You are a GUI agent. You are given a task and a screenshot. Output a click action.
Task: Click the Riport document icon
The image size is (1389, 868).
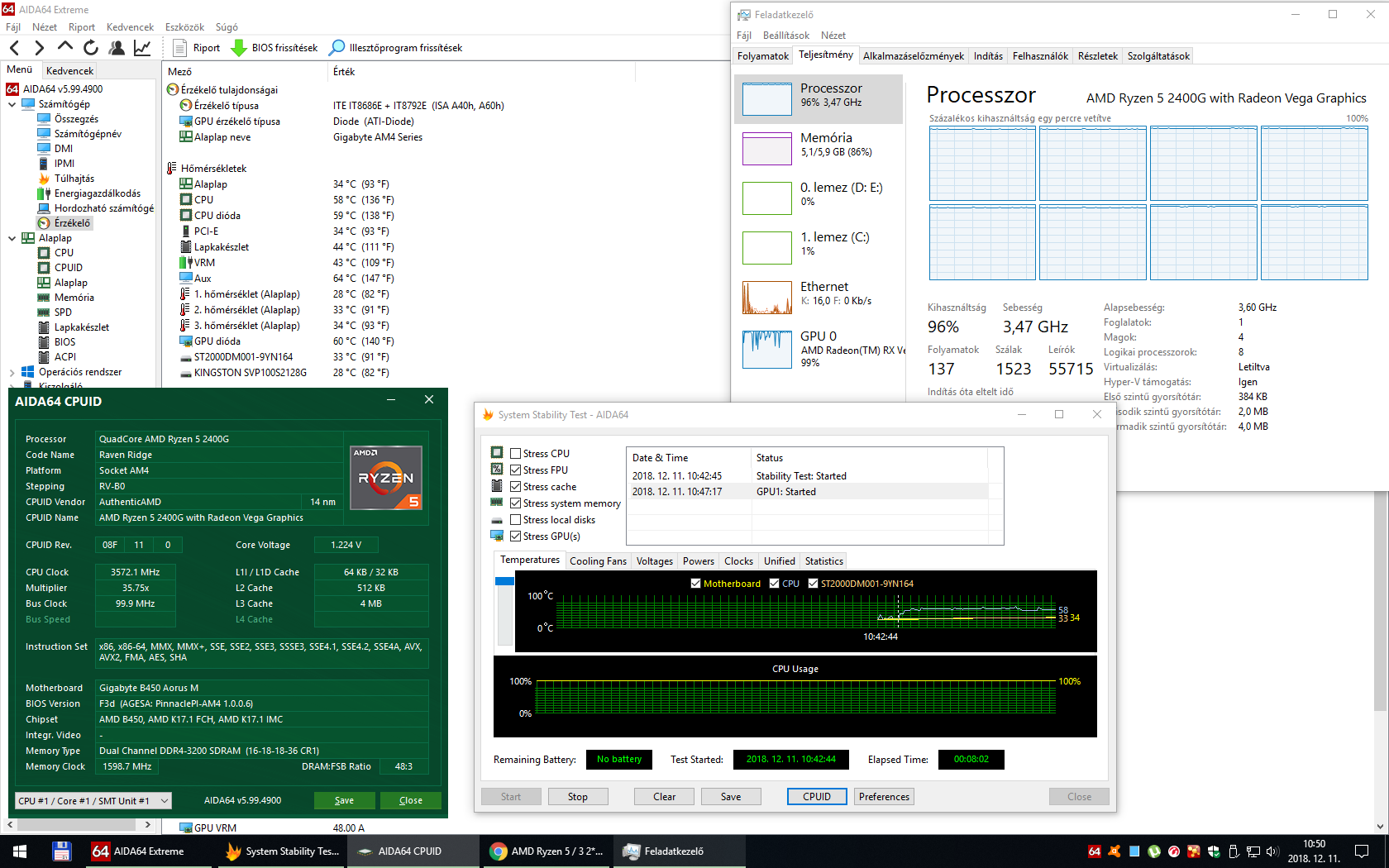[179, 48]
